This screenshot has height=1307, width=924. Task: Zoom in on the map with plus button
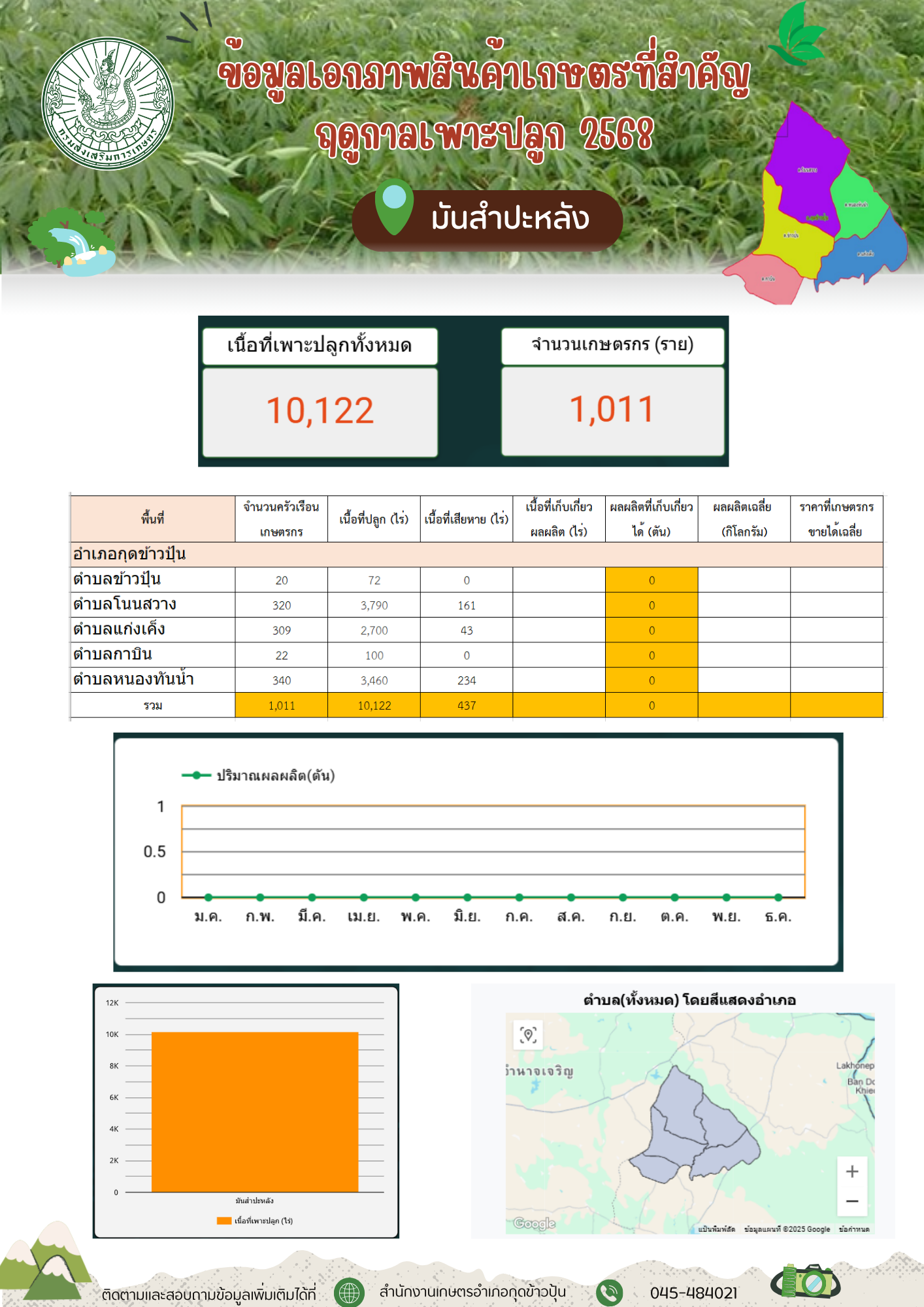click(851, 1172)
